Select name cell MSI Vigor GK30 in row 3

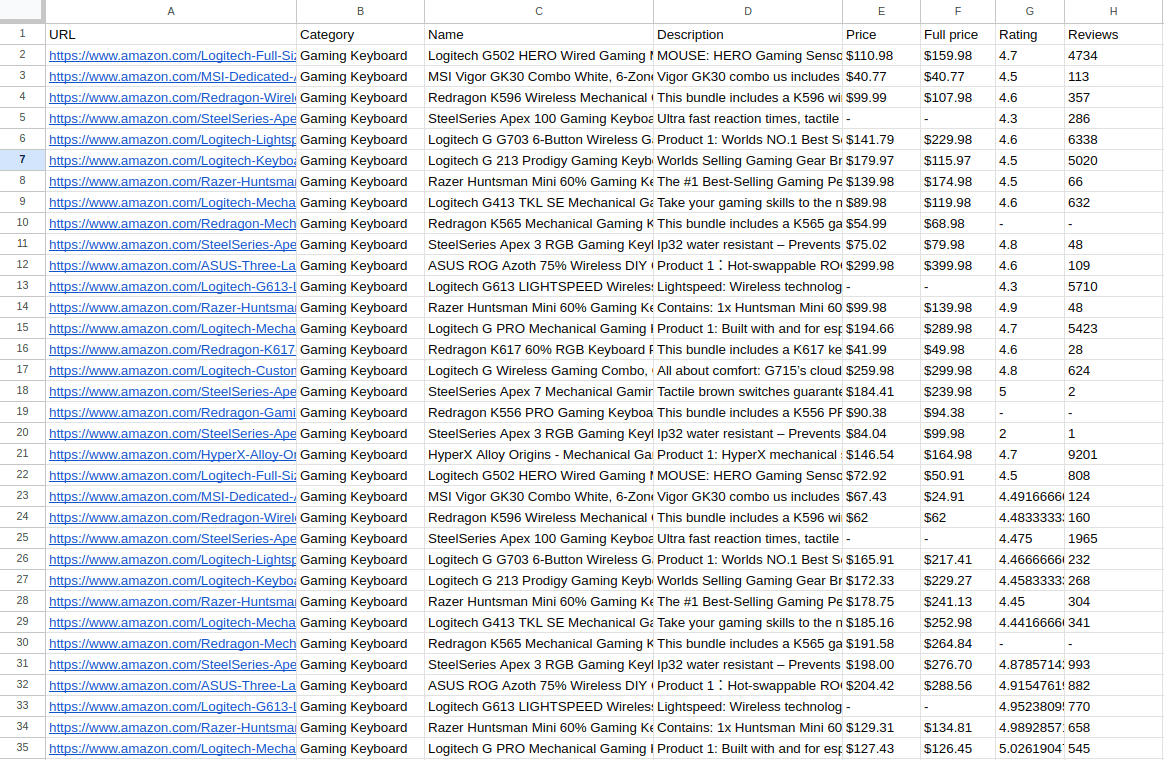click(x=539, y=76)
